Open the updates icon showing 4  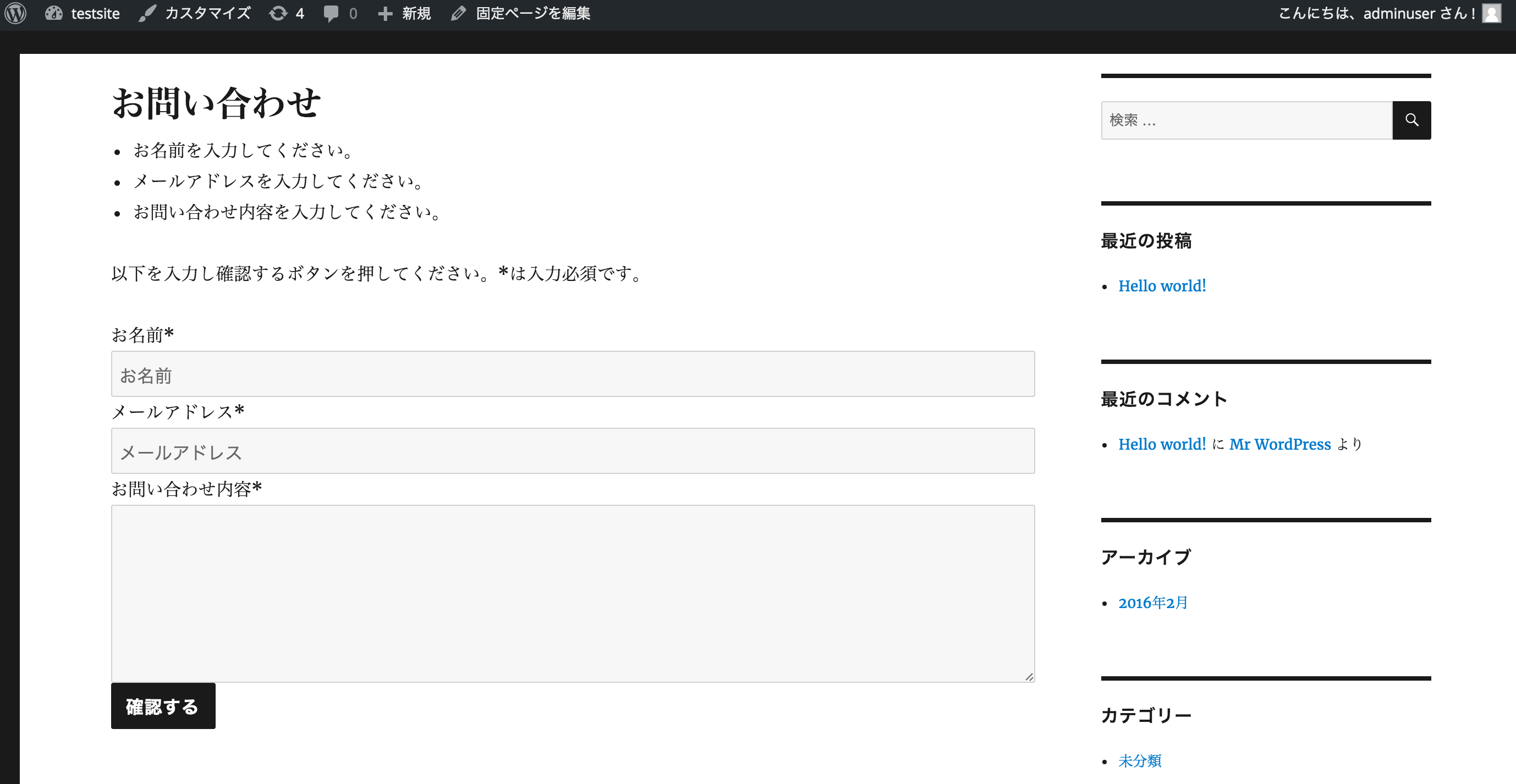(278, 13)
